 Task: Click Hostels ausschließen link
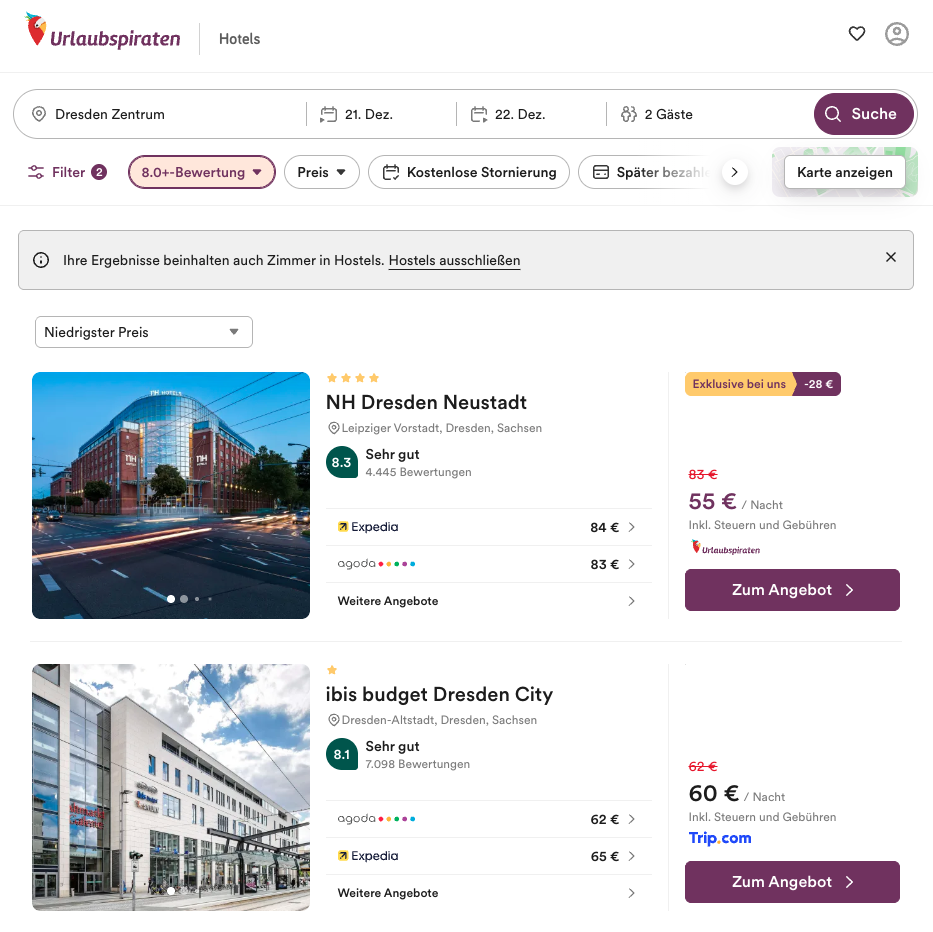[x=454, y=260]
